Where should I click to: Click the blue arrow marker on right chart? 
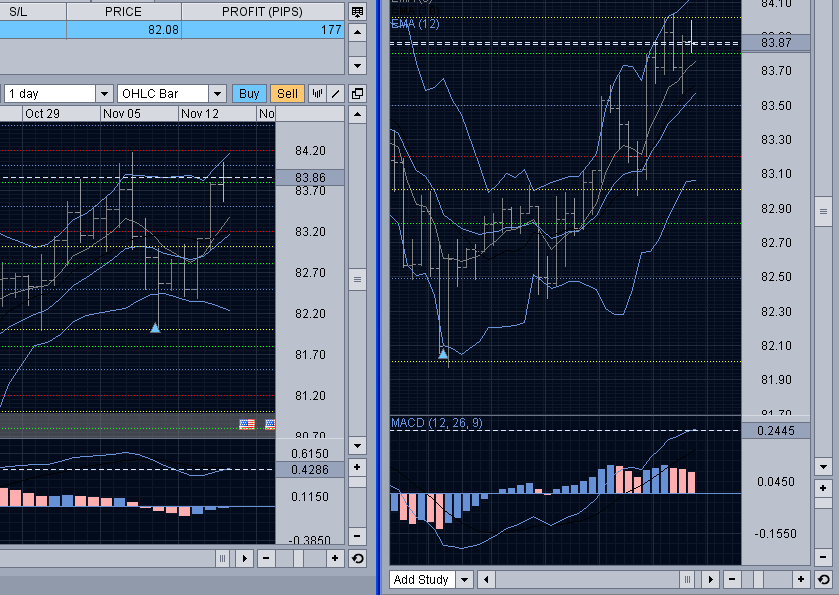pyautogui.click(x=443, y=352)
